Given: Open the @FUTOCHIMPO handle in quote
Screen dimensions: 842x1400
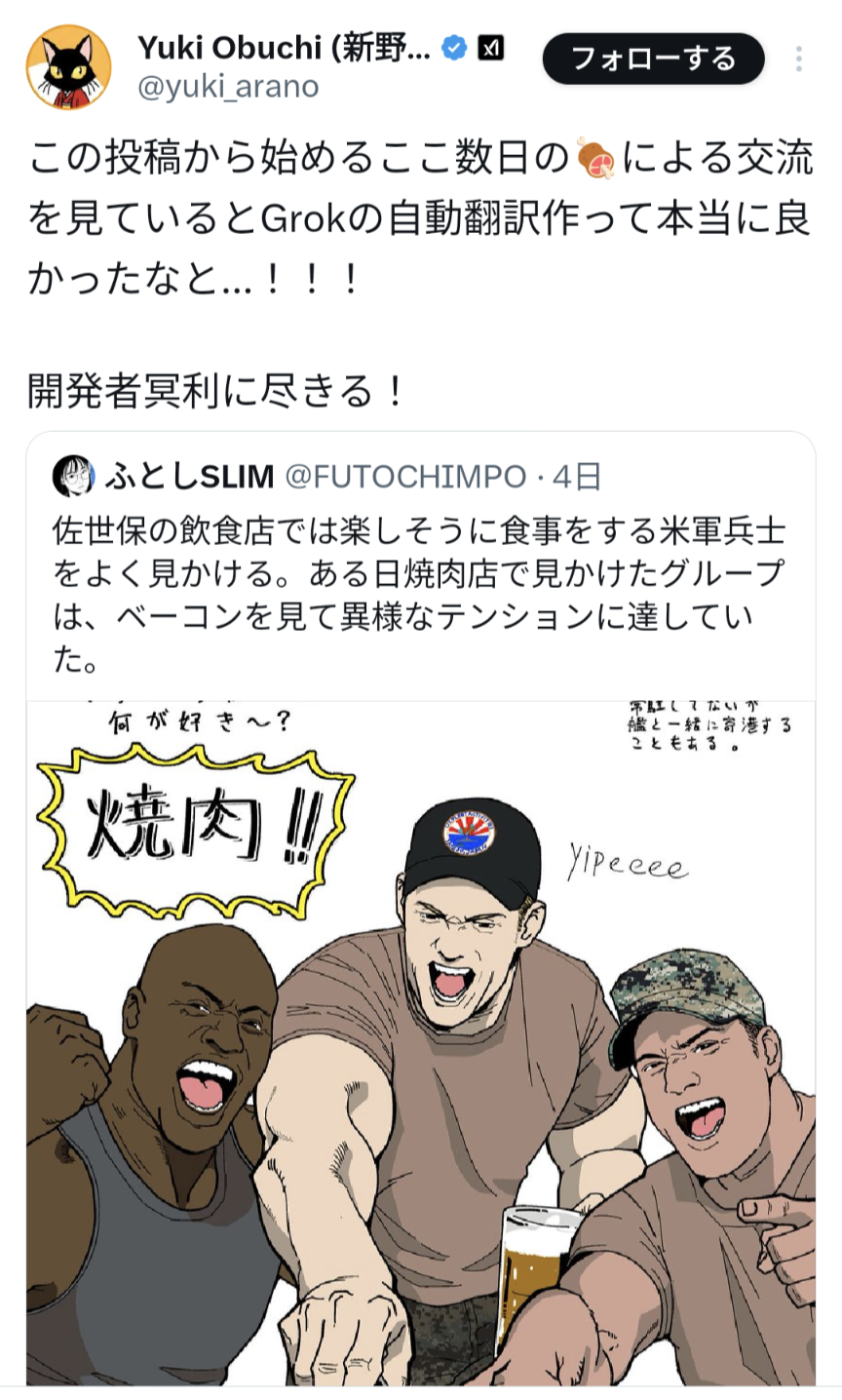Looking at the screenshot, I should click(404, 476).
